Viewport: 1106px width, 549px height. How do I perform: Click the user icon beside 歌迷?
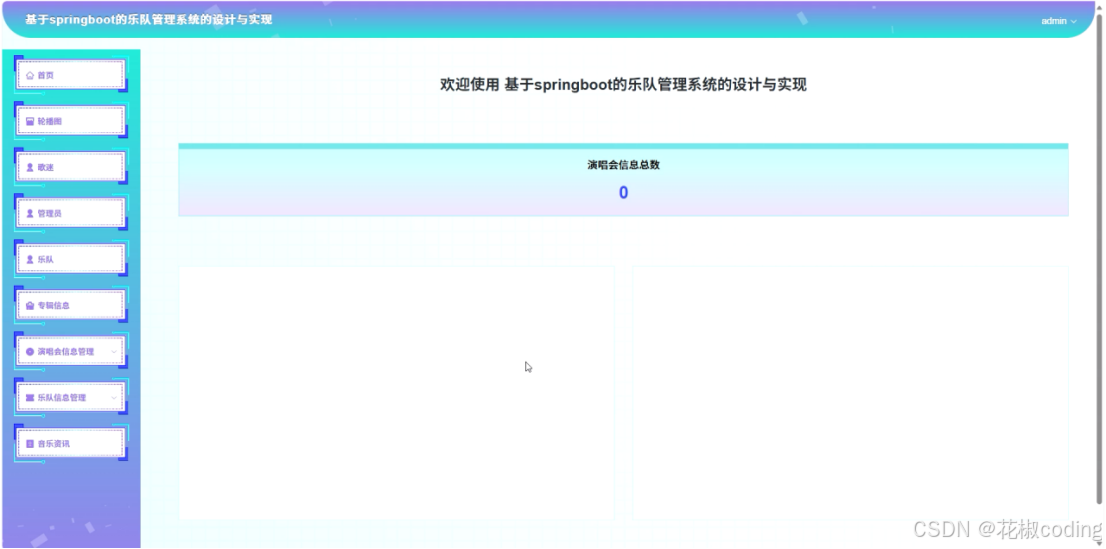coord(30,167)
